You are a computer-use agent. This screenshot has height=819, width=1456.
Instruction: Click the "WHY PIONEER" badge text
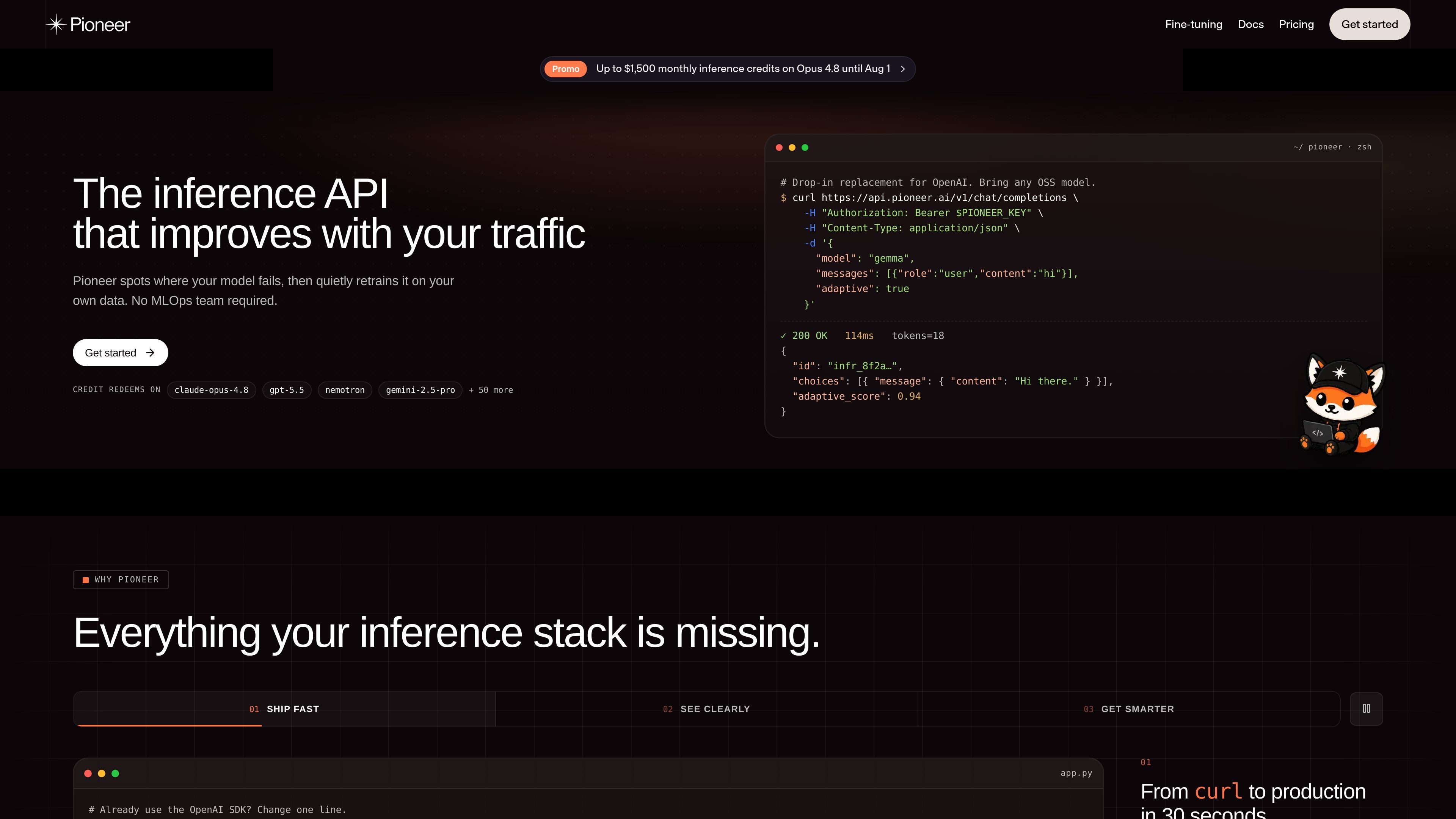click(127, 580)
